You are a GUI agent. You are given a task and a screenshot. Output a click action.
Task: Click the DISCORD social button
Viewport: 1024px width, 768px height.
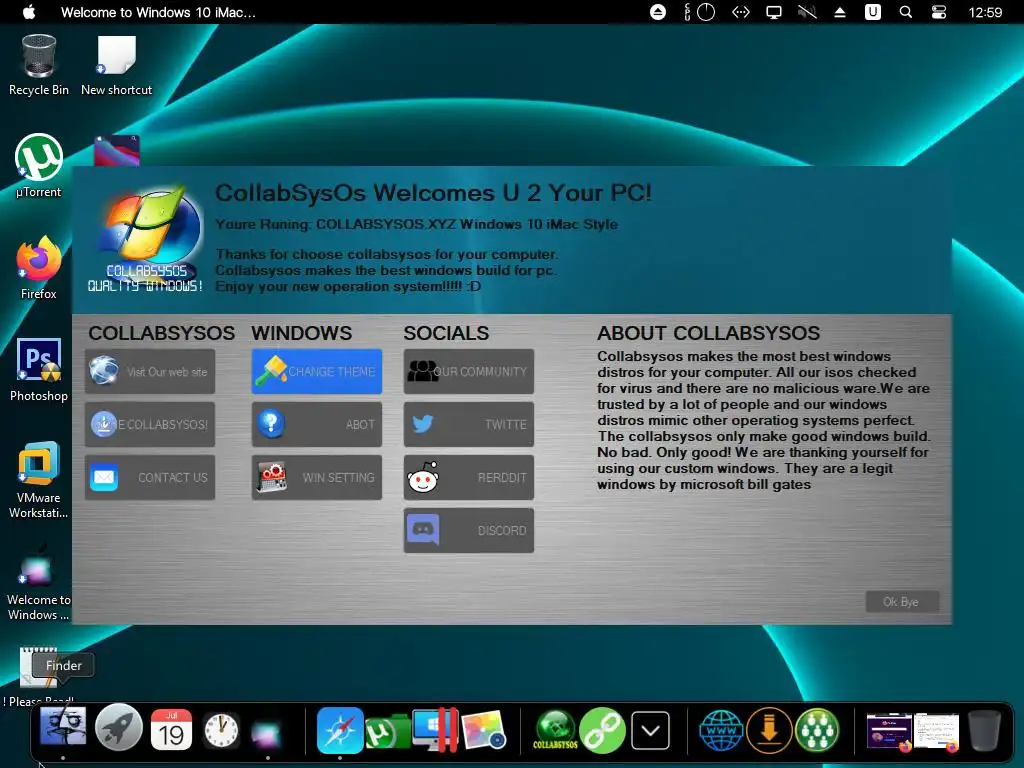pyautogui.click(x=469, y=530)
